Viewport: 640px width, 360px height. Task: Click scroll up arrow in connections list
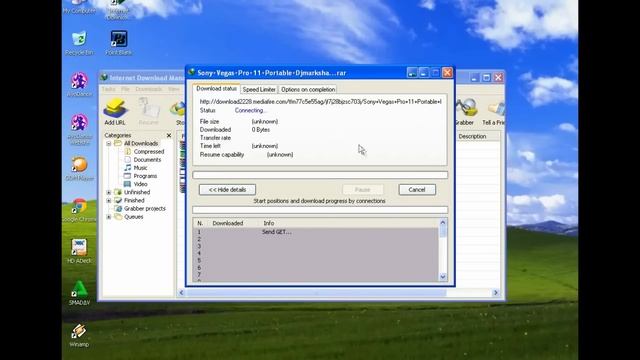443,223
